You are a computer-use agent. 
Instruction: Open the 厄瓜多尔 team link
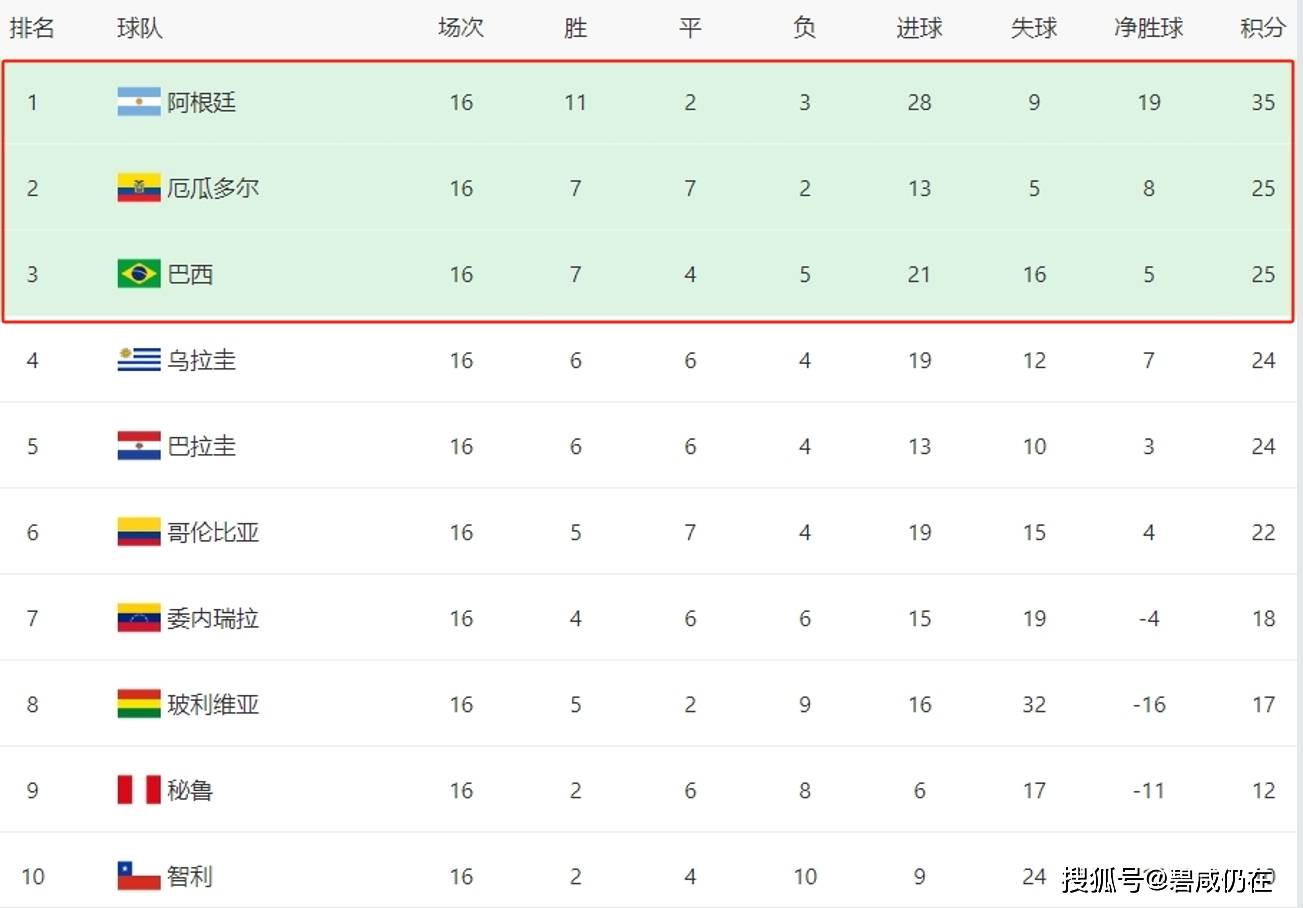tap(213, 188)
